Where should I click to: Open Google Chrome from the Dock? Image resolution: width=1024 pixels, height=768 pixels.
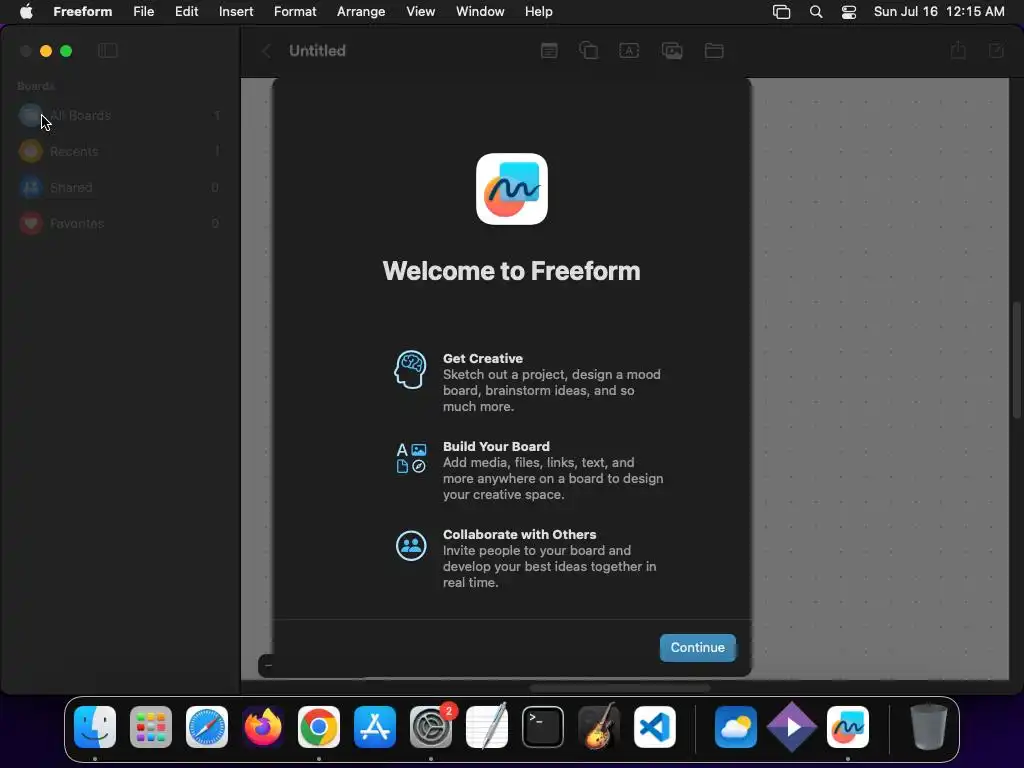click(x=319, y=727)
